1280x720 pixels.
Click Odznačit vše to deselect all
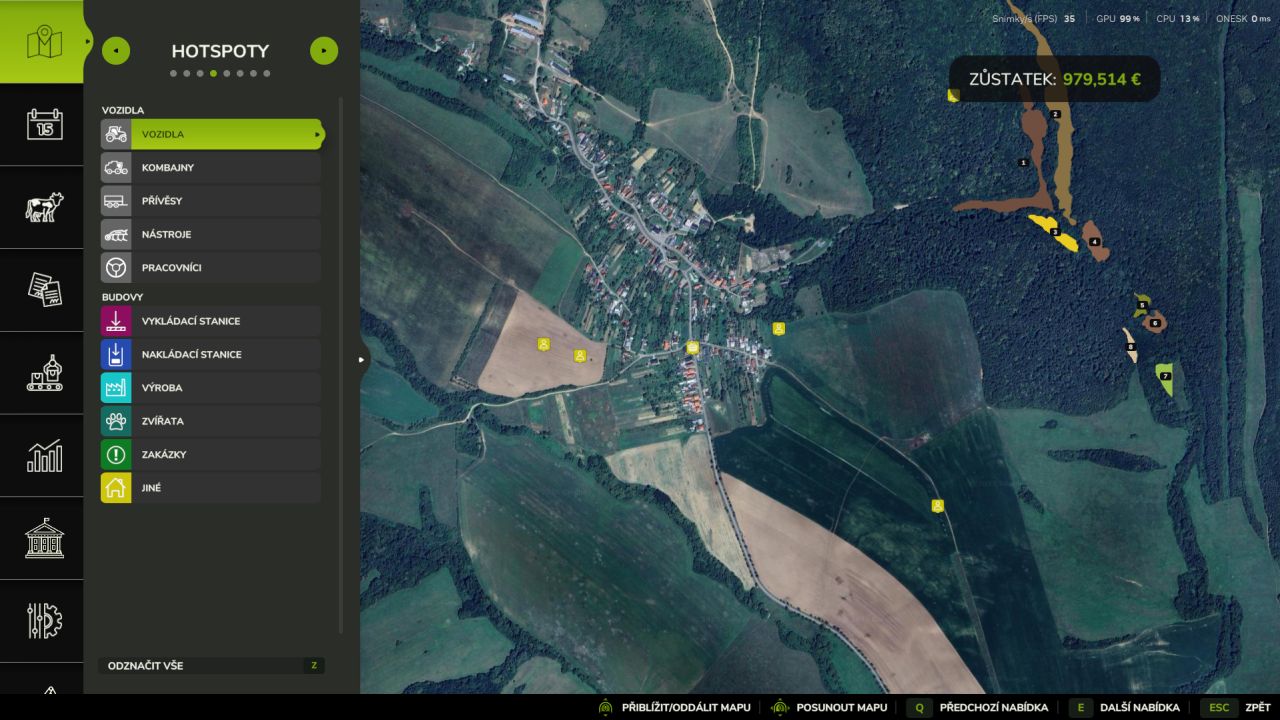pyautogui.click(x=211, y=666)
